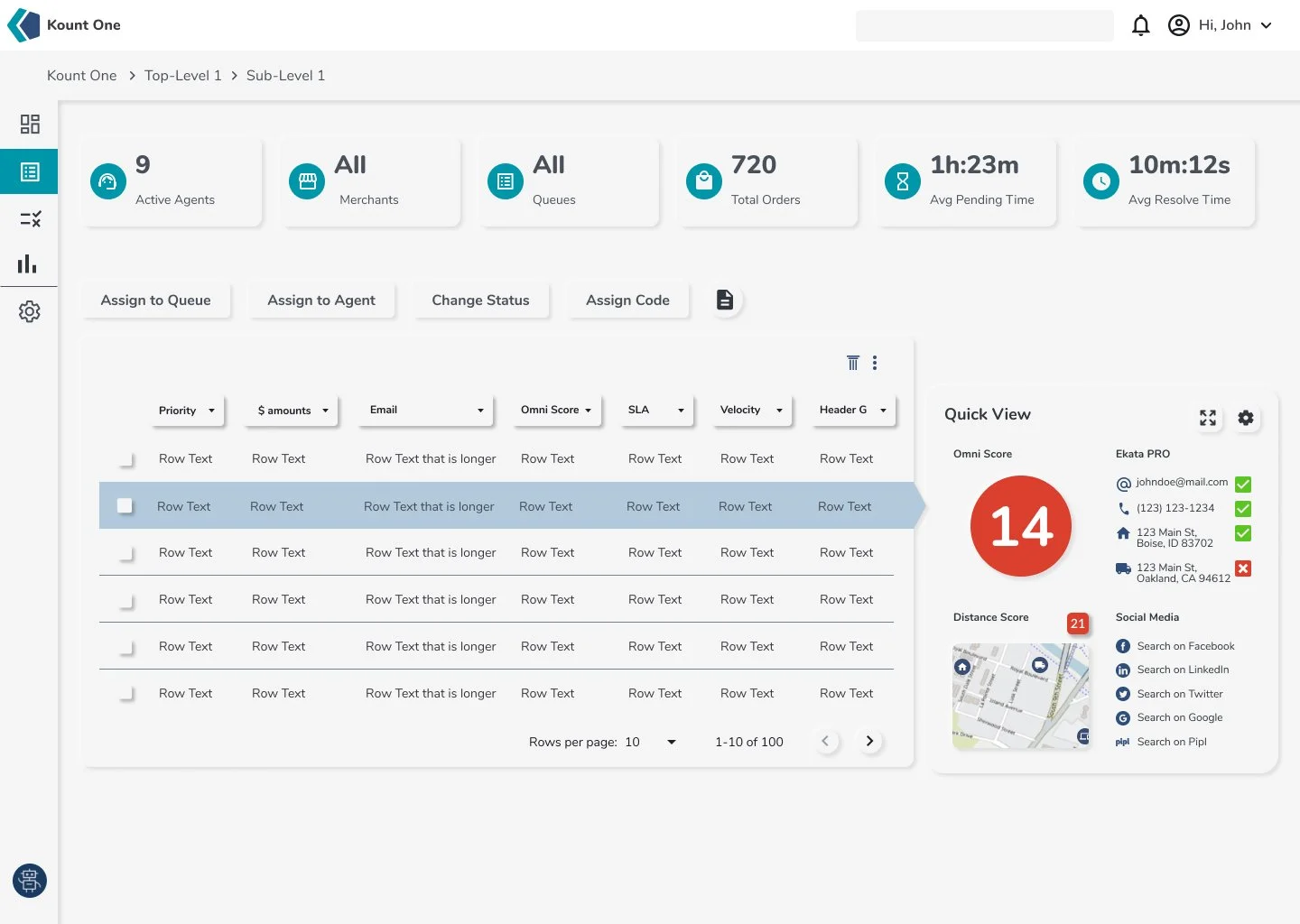Screen dimensions: 1300x924
Task: Open the Email column dropdown
Action: point(425,411)
